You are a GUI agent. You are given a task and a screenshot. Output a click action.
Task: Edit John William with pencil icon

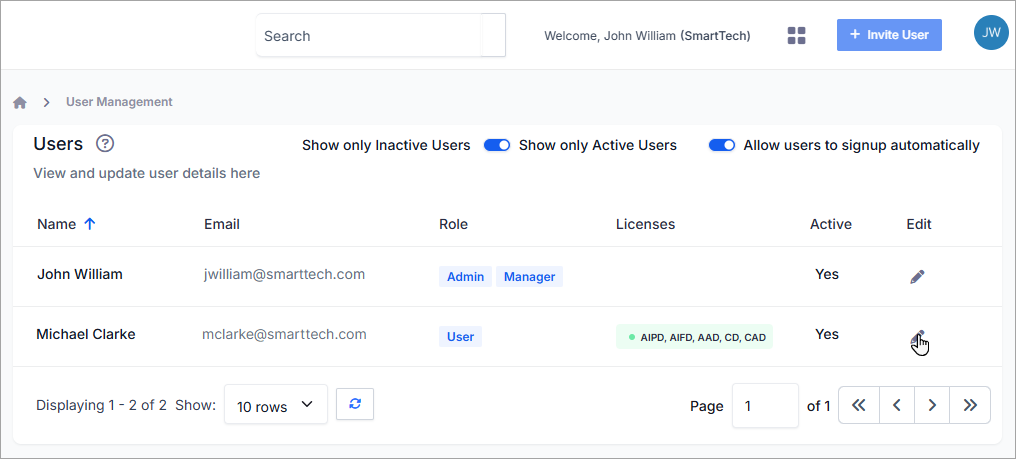pyautogui.click(x=917, y=277)
